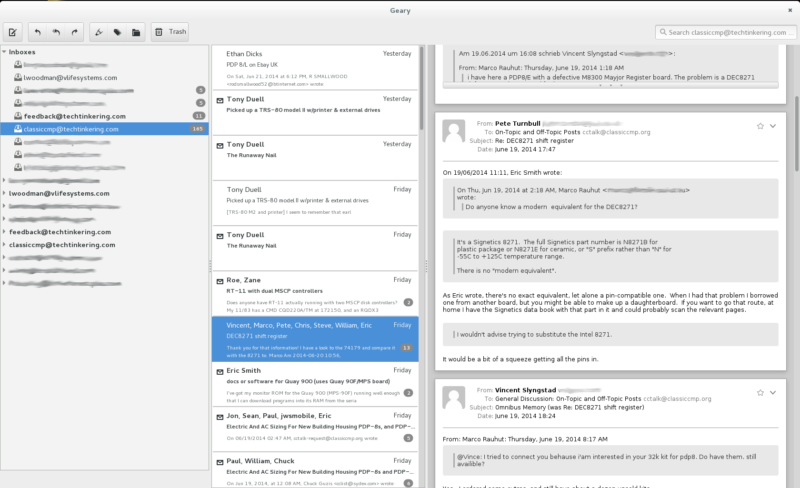Select the DEC8271 shift register conversation

(315, 339)
